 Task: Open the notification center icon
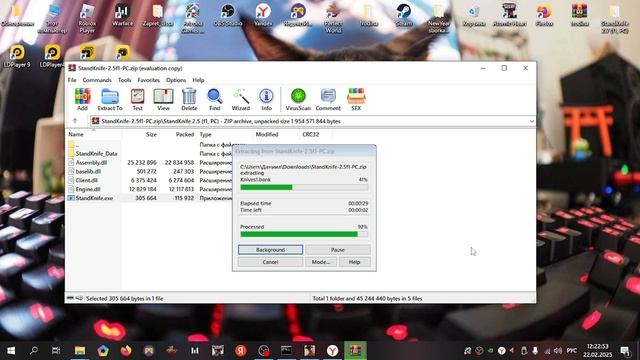click(x=625, y=350)
